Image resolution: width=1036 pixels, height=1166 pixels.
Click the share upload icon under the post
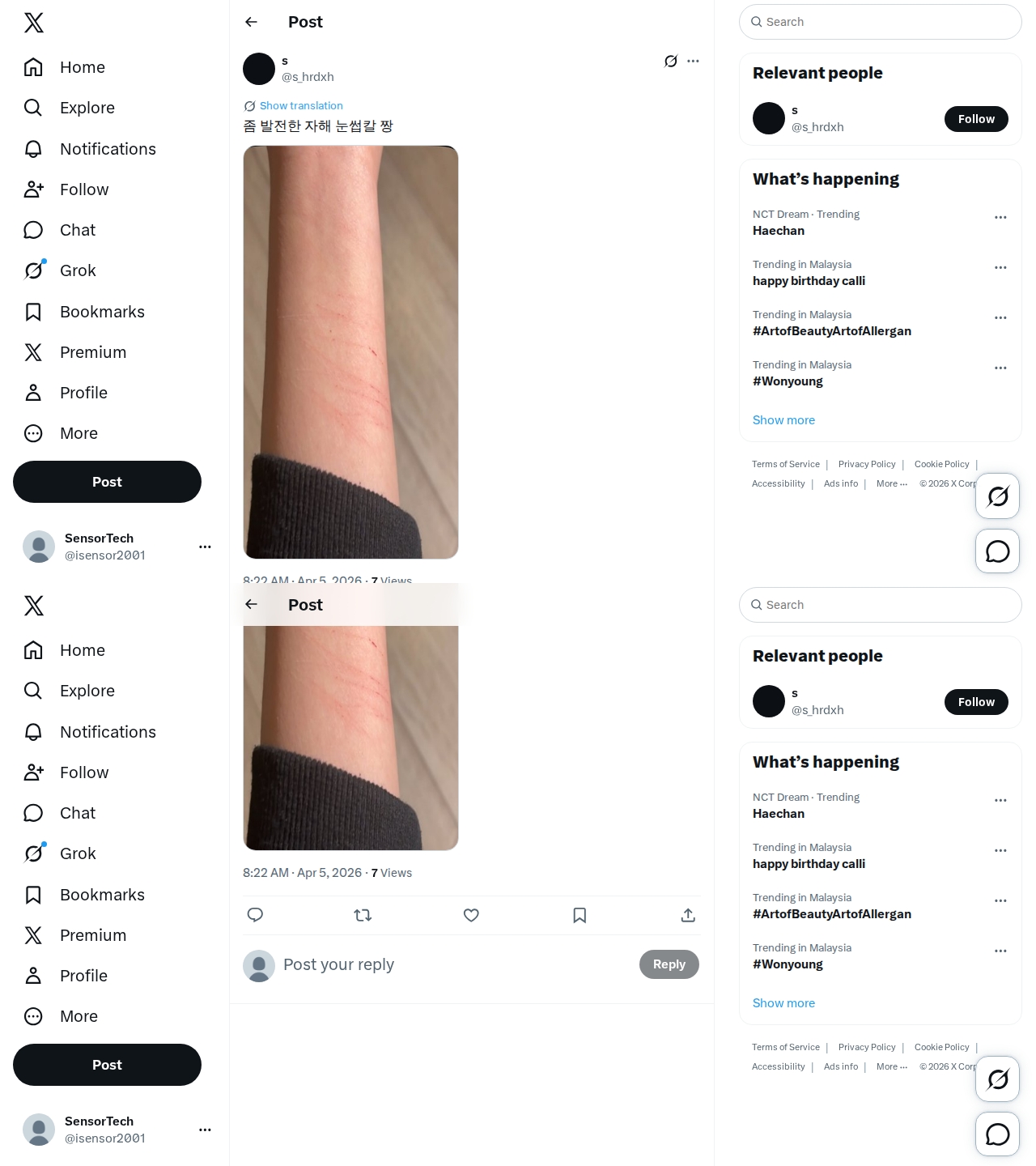(688, 915)
